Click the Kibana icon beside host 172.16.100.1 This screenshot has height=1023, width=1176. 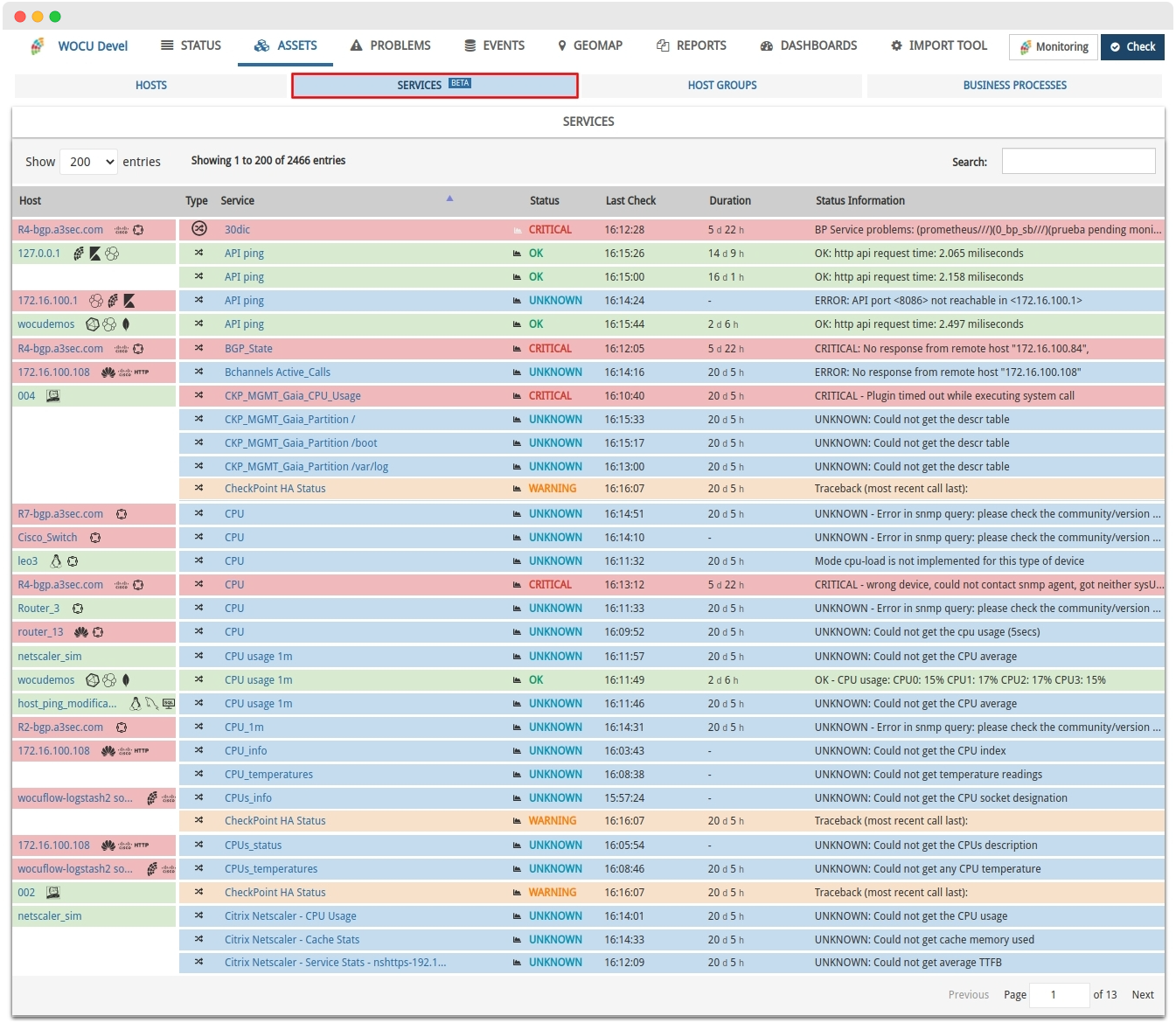coord(129,301)
